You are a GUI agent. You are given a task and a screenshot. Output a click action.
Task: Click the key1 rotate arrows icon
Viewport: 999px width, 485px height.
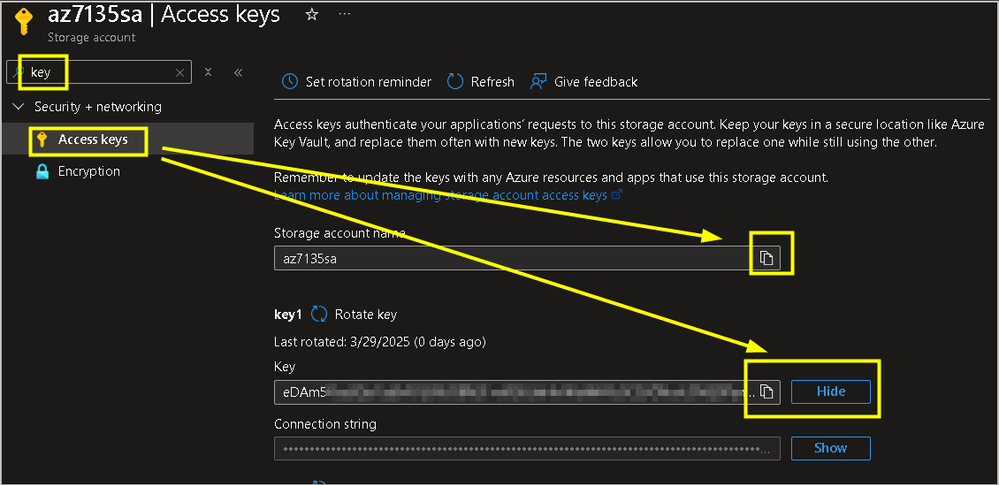point(319,314)
